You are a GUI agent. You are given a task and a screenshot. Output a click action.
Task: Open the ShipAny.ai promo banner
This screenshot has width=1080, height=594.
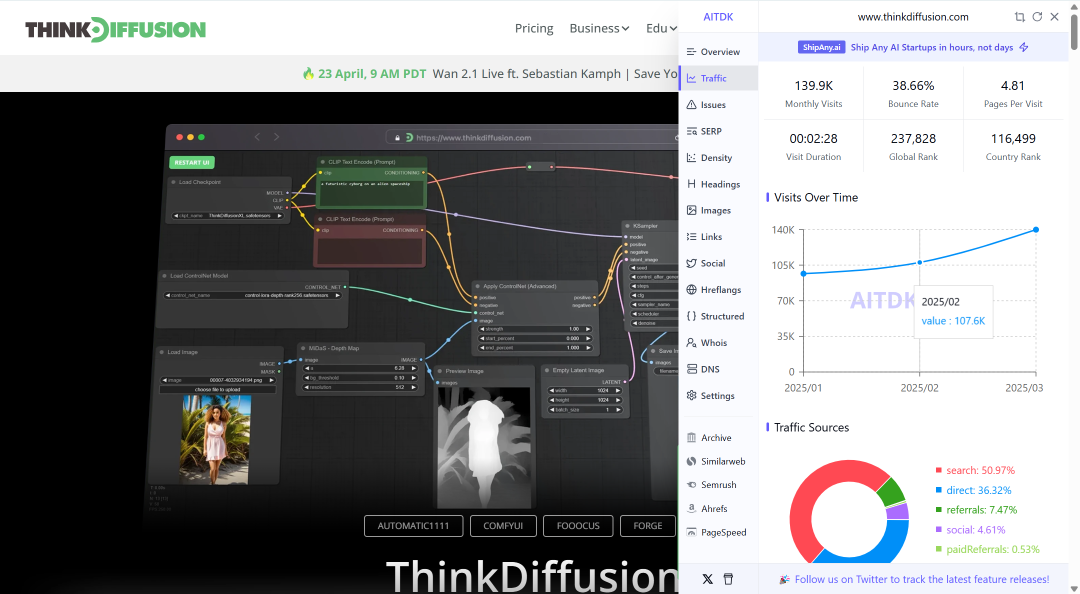click(913, 48)
